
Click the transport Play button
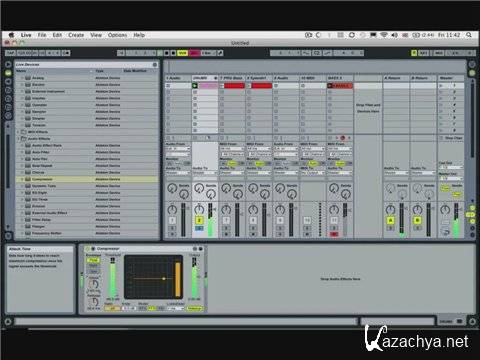(160, 53)
